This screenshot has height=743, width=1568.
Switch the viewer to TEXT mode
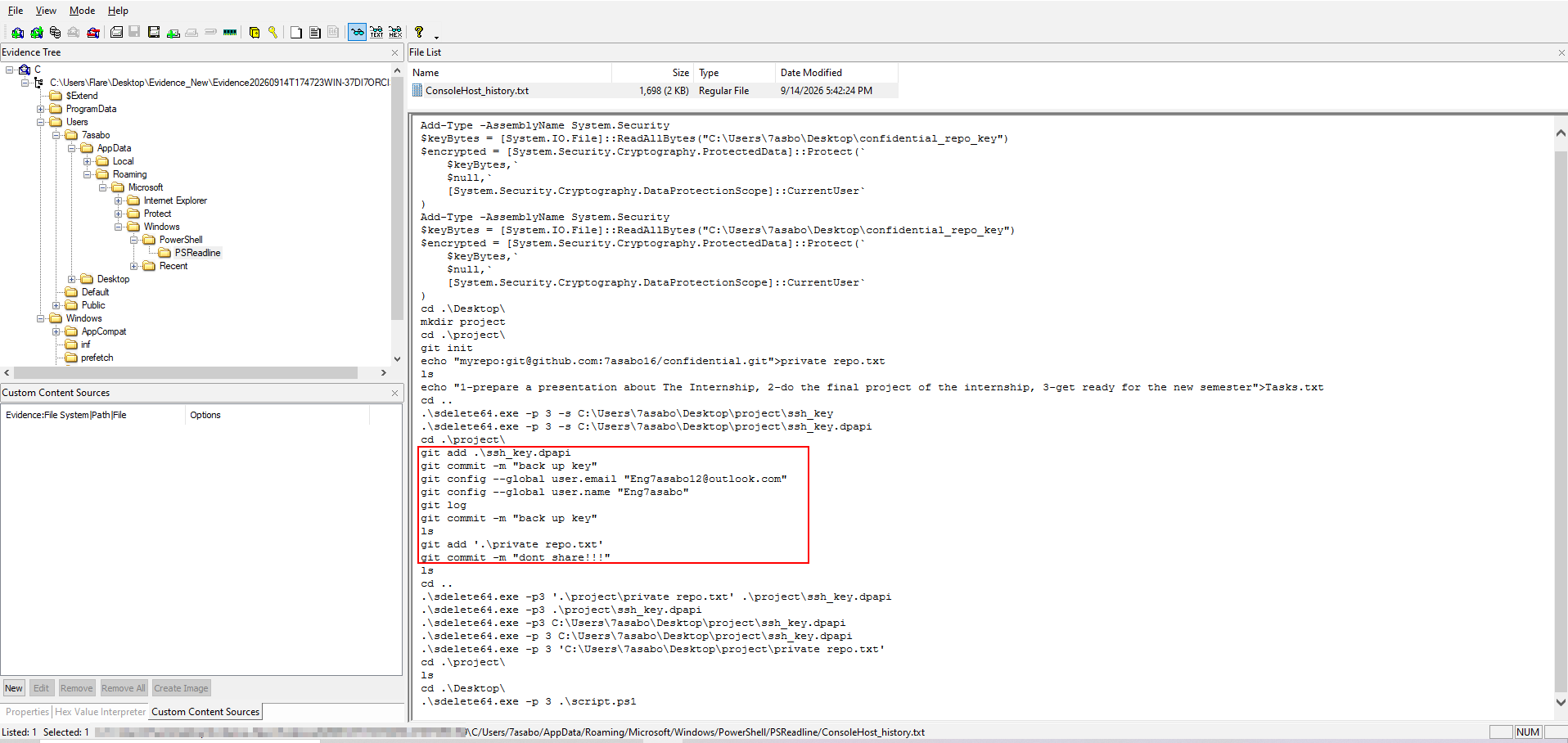(x=376, y=32)
